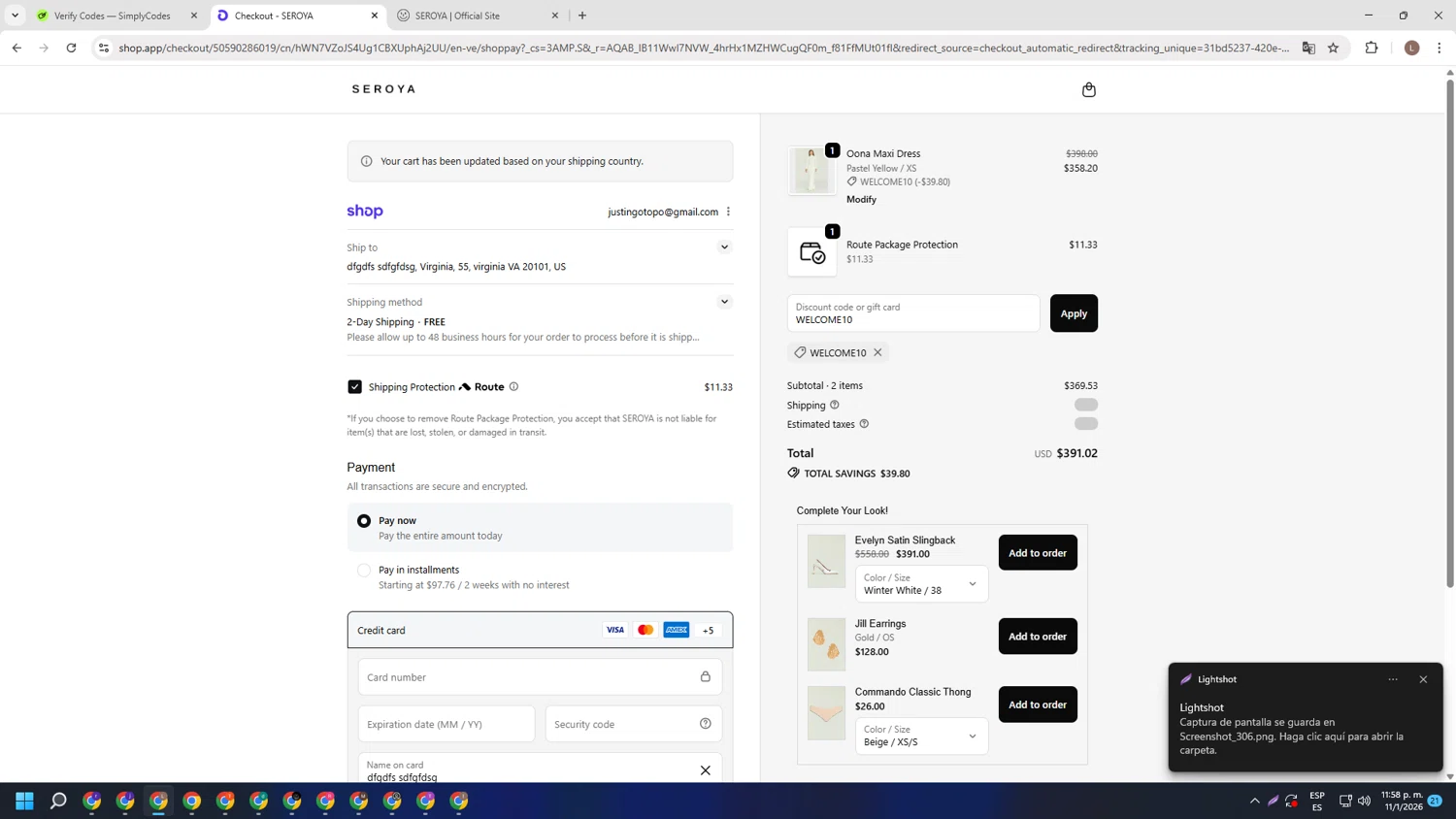Expand the Ship to section

724,247
